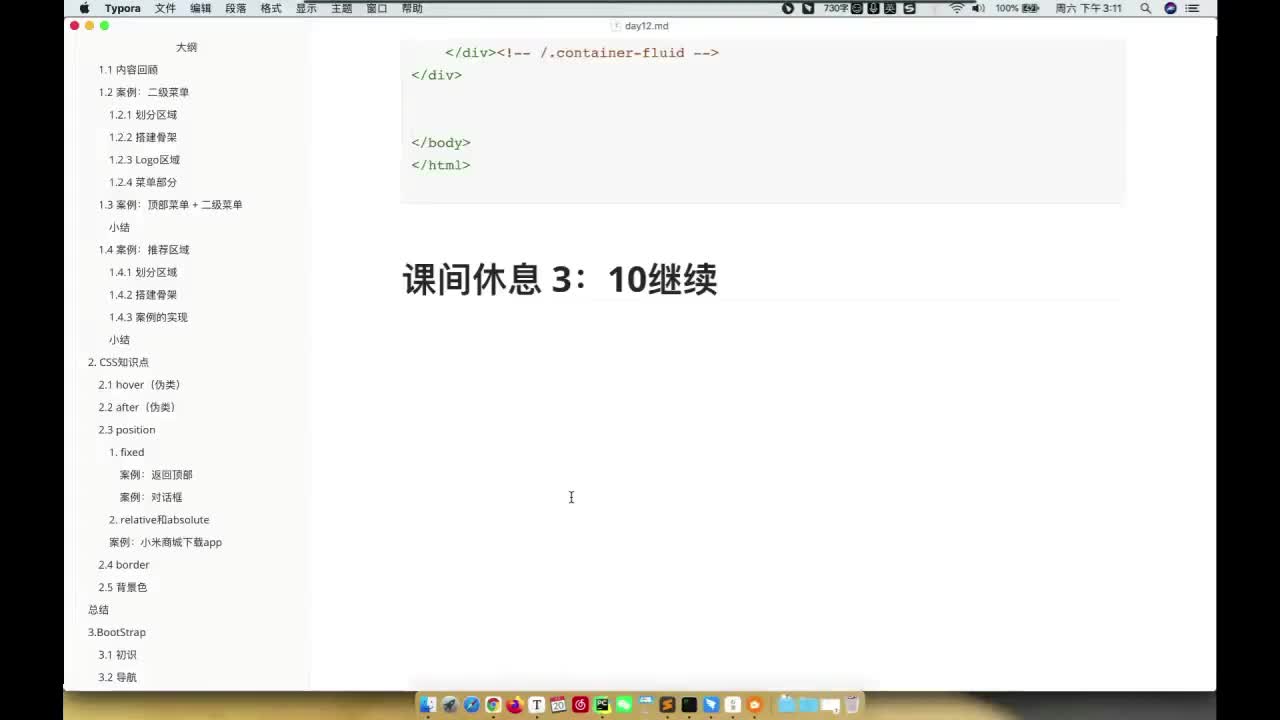Click the microphone input icon in menu bar
The width and height of the screenshot is (1280, 720).
coord(873,8)
